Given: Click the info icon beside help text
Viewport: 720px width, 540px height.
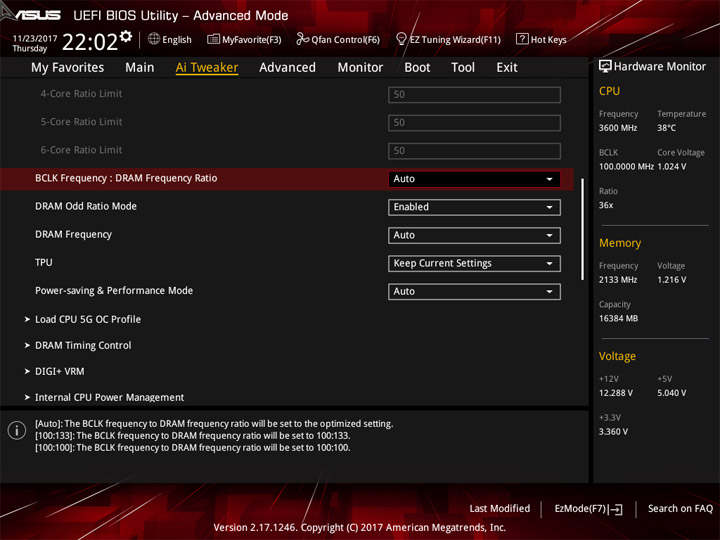Looking at the screenshot, I should coord(17,430).
